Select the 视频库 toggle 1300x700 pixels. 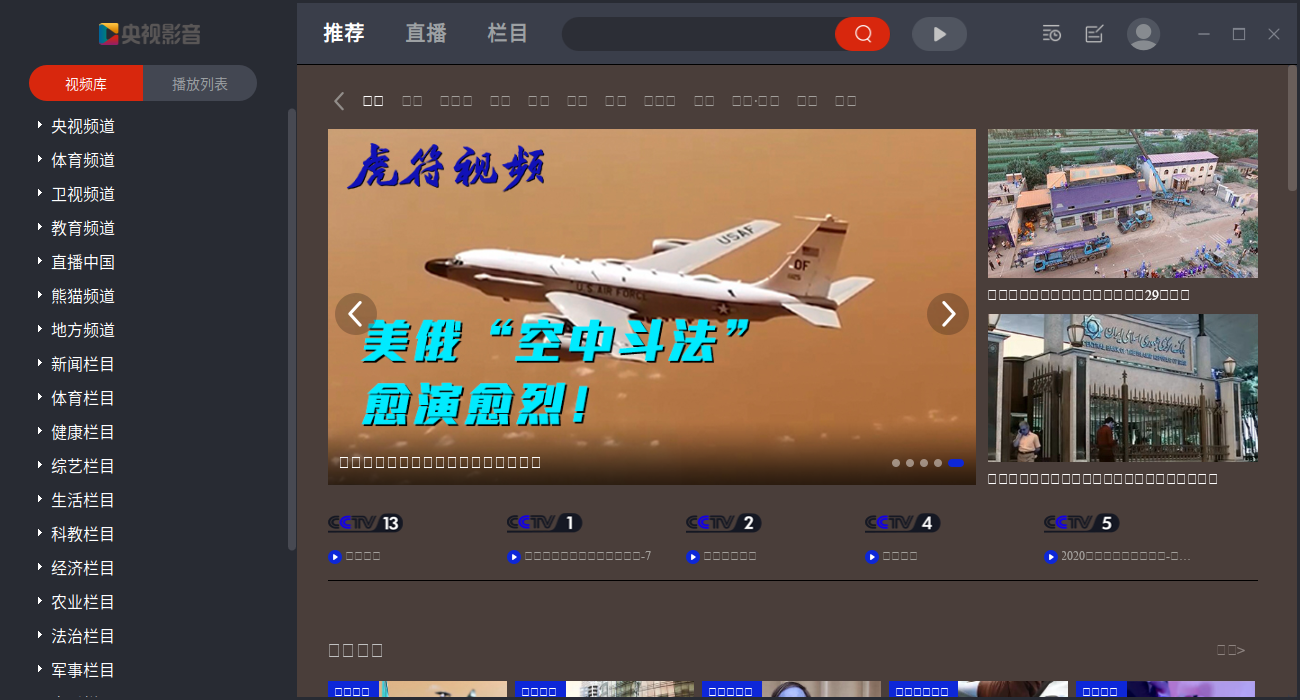coord(86,84)
